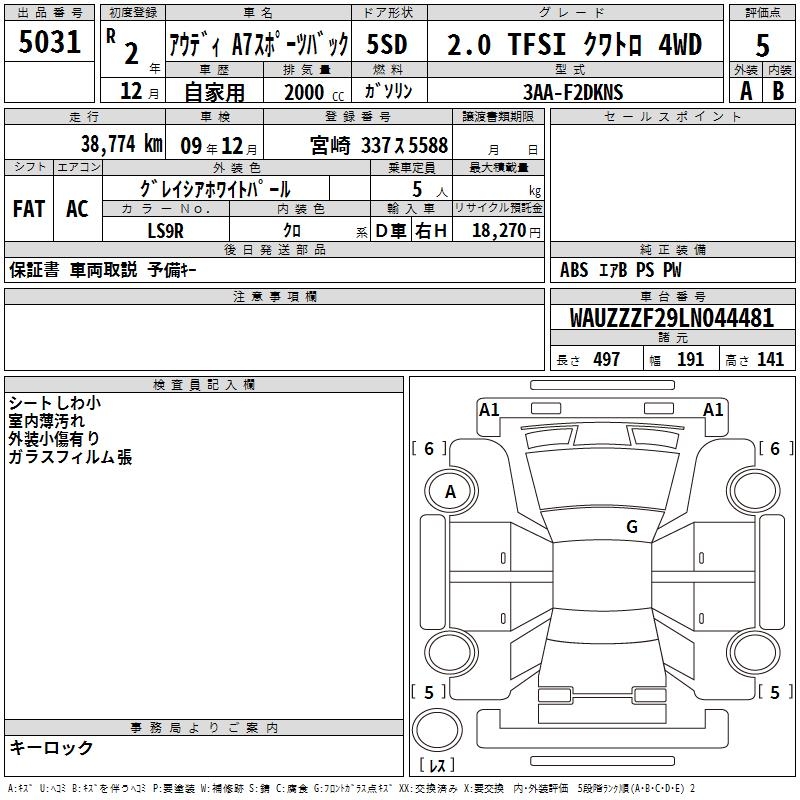
Task: Select the A1 mark at left bumper corner
Action: pyautogui.click(x=489, y=409)
